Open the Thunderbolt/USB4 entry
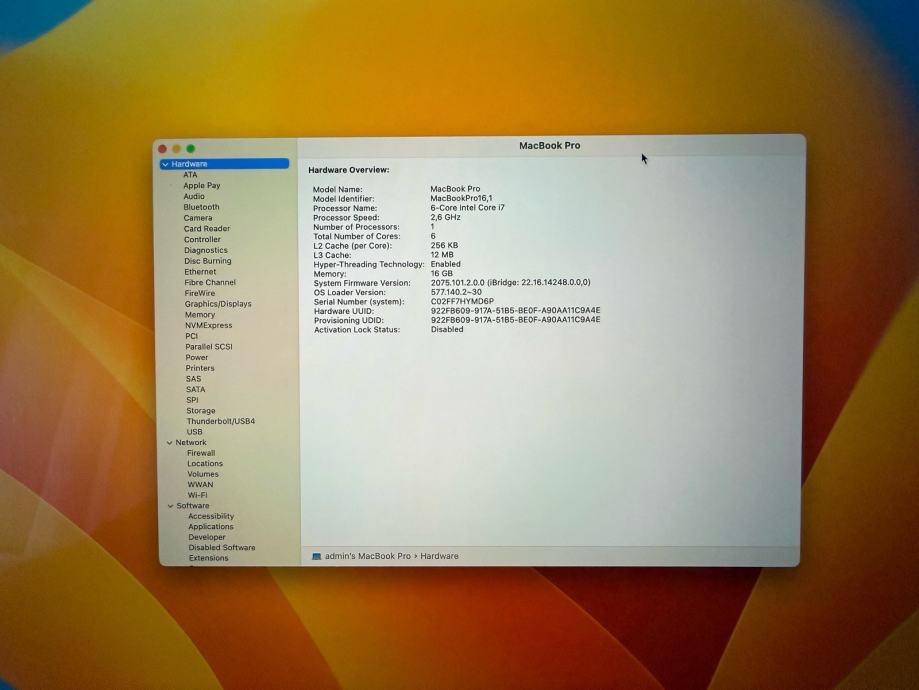The height and width of the screenshot is (690, 919). pos(221,422)
